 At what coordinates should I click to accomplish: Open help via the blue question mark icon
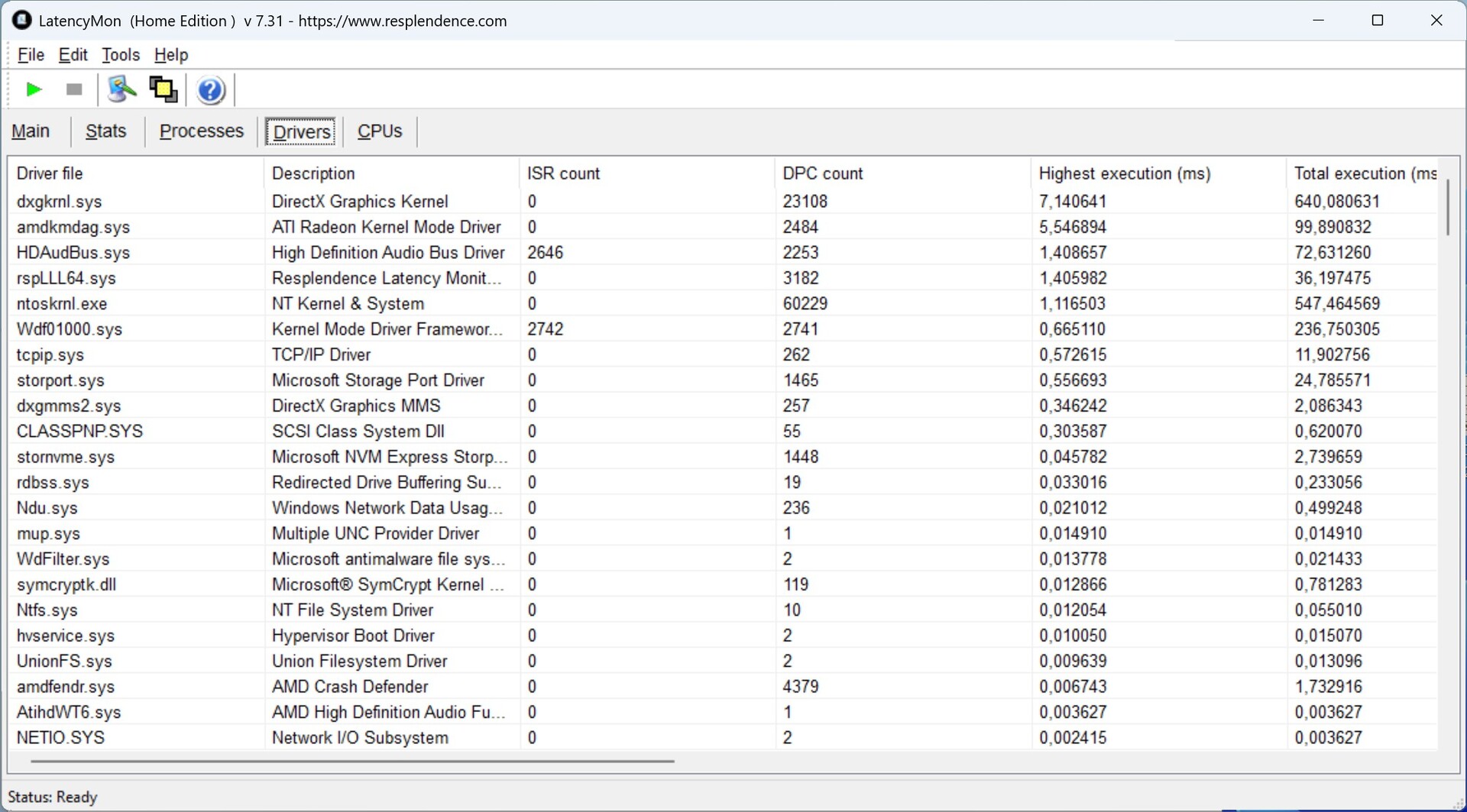click(x=210, y=90)
